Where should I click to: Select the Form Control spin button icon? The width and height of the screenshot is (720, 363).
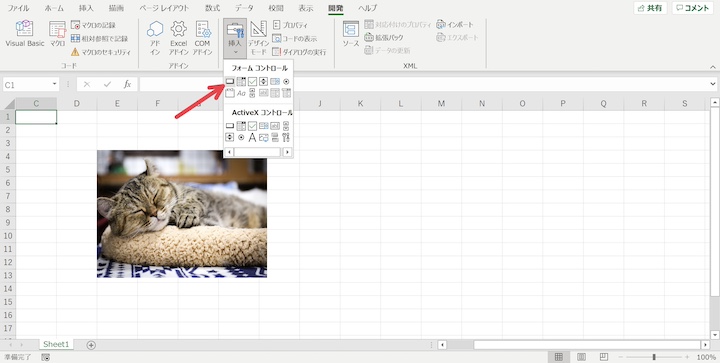[x=264, y=82]
